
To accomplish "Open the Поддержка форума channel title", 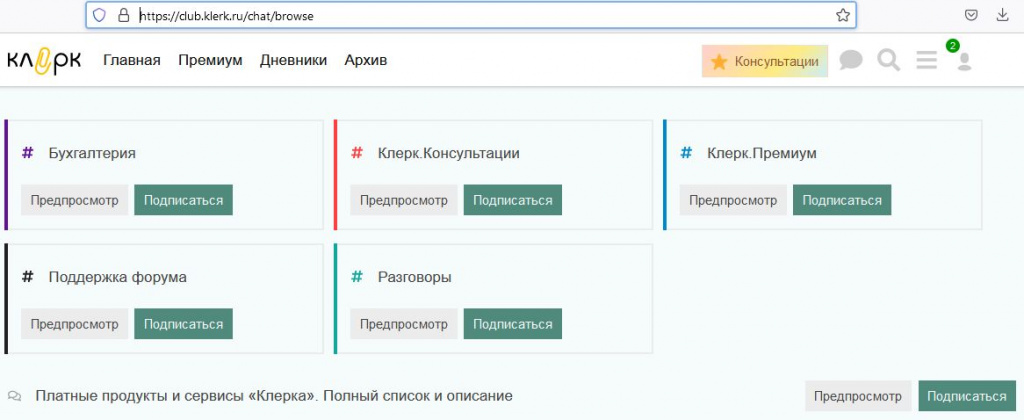I will (x=118, y=277).
